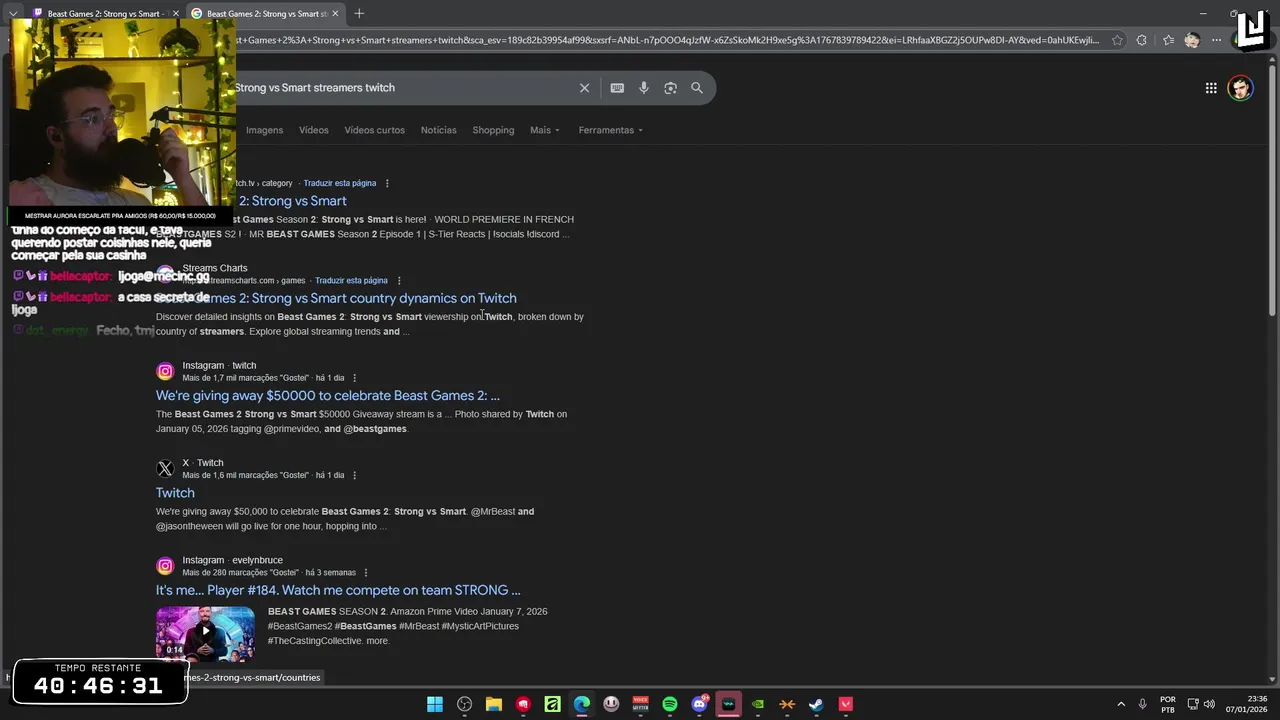
Task: Switch to the Notícias search tab
Action: click(x=439, y=130)
